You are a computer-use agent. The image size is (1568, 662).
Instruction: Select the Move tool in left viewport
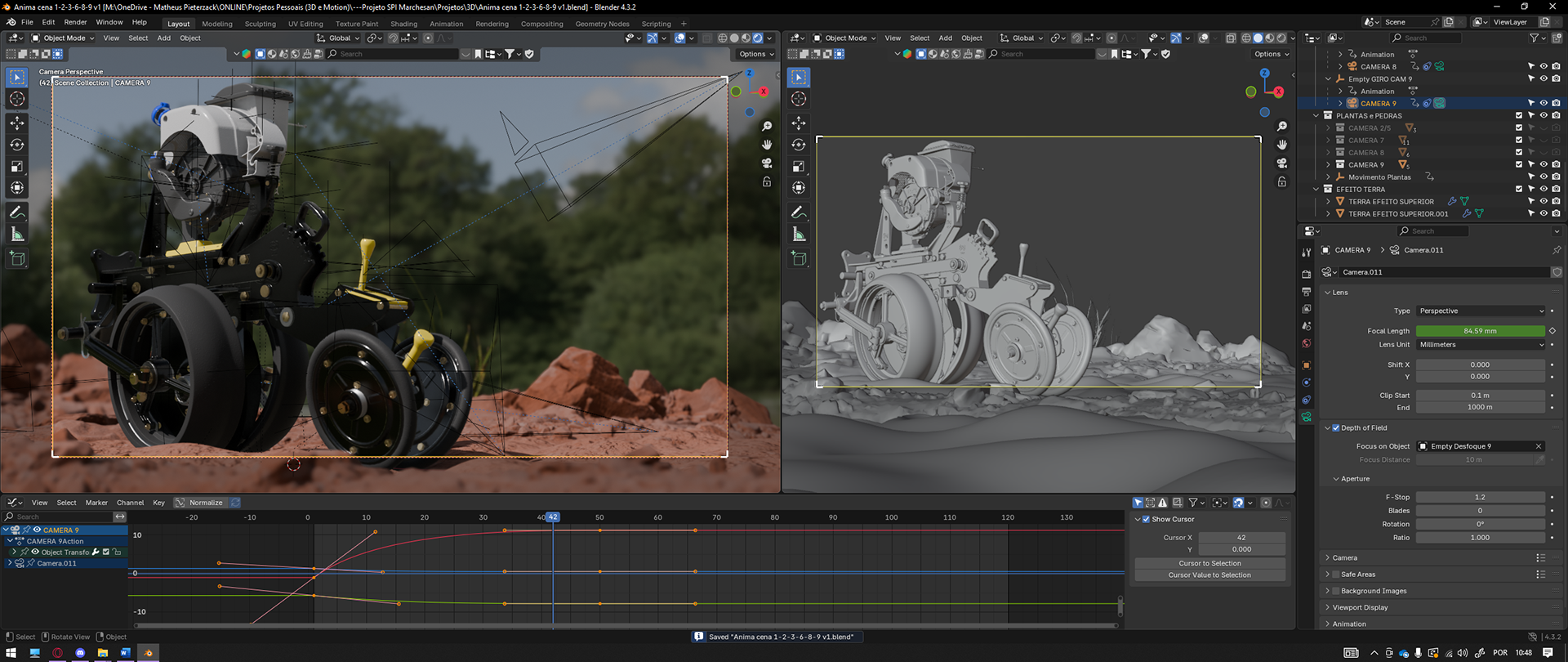(x=17, y=123)
